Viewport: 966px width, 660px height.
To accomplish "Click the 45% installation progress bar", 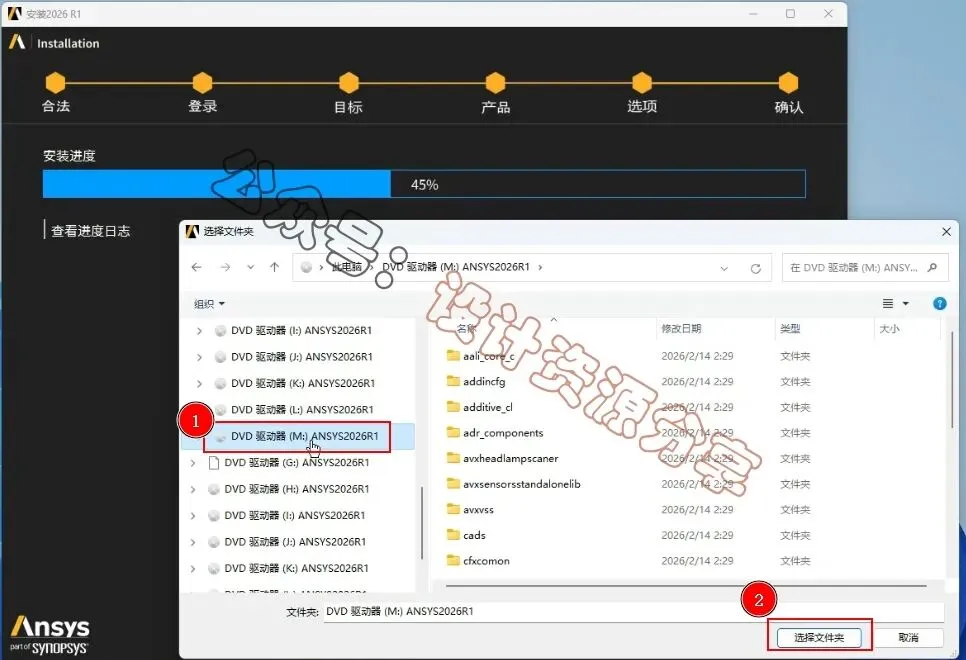I will click(x=424, y=184).
